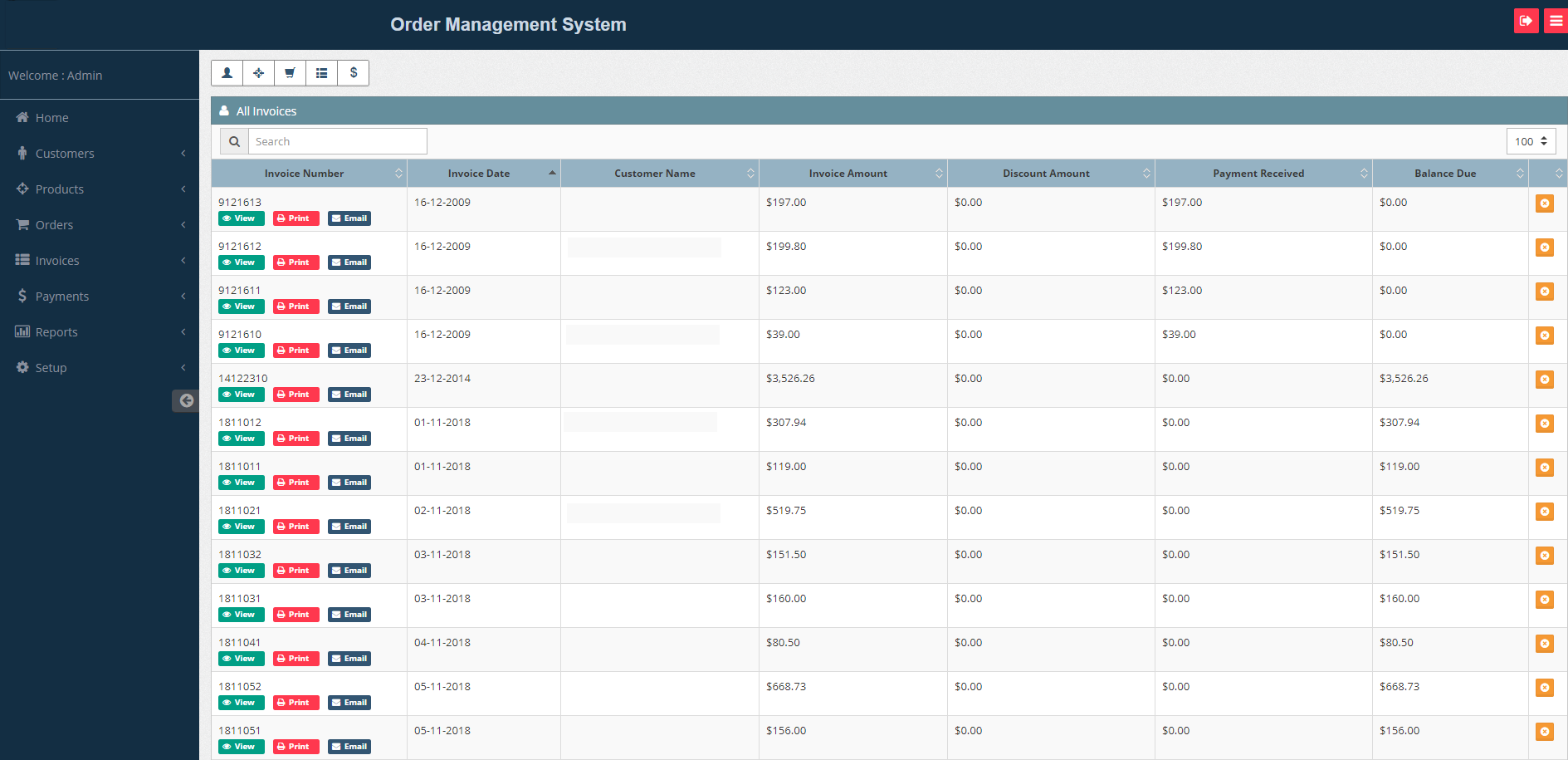Print invoice 14122310

pyautogui.click(x=296, y=394)
